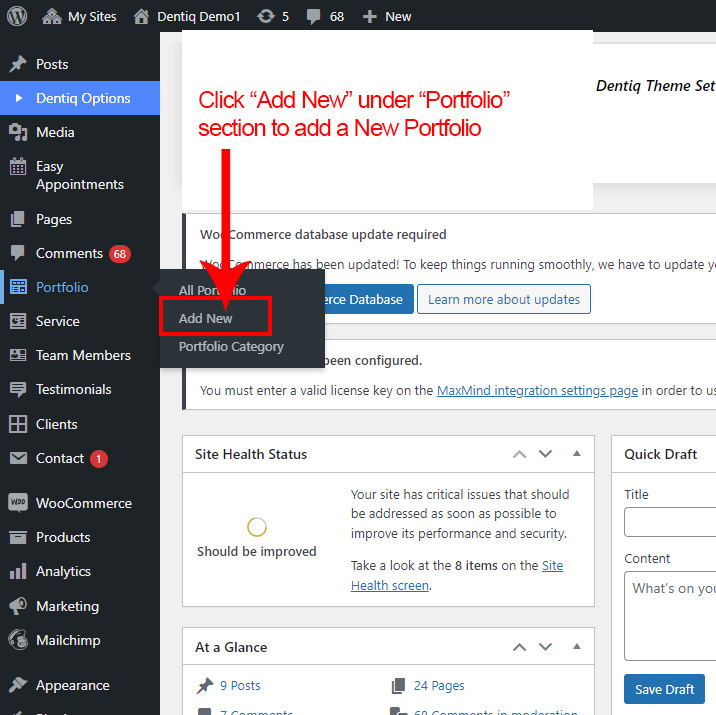Image resolution: width=716 pixels, height=715 pixels.
Task: Open Portfolio Category submenu item
Action: (231, 347)
